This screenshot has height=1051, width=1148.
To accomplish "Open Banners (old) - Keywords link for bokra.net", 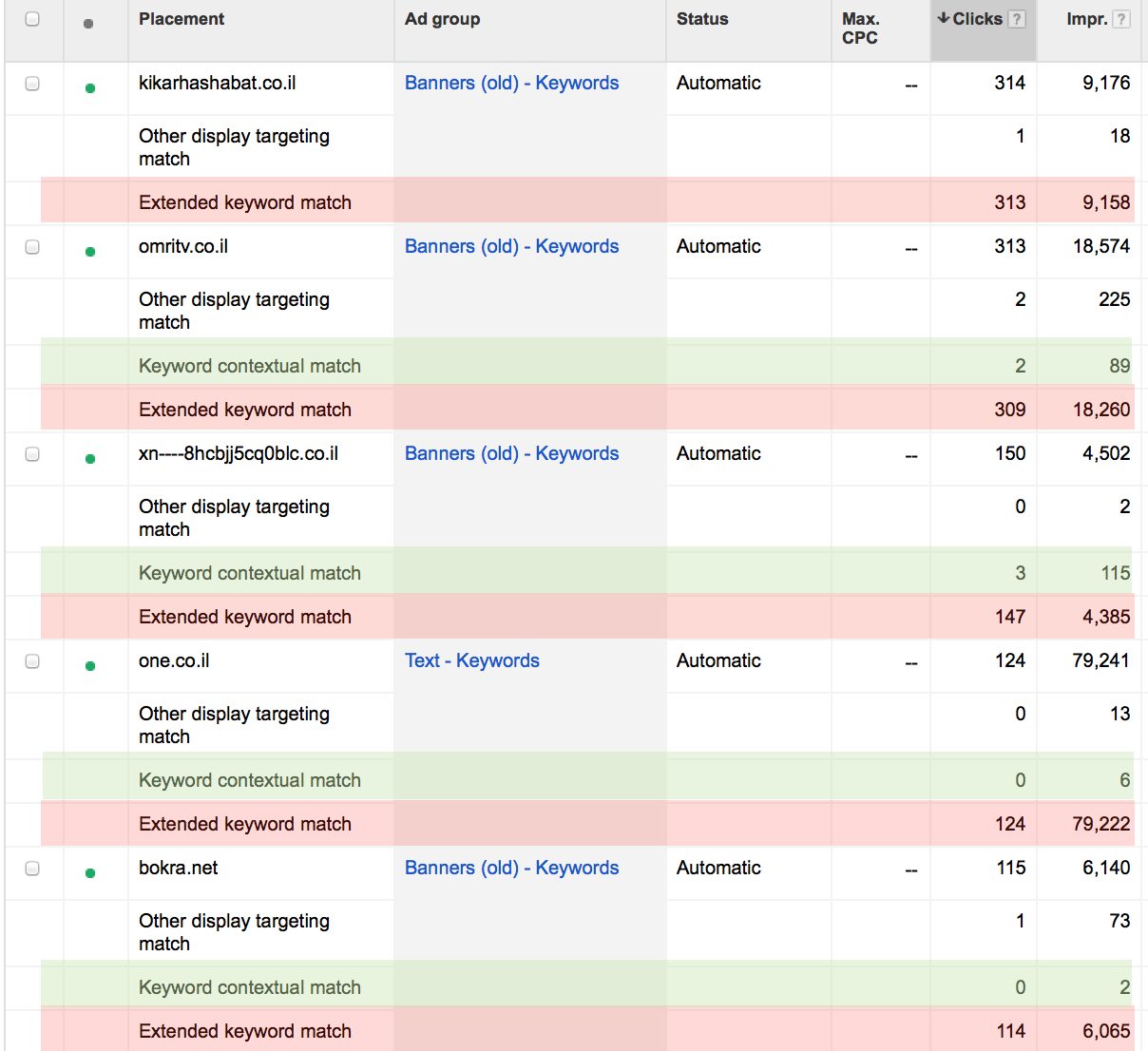I will [x=511, y=868].
